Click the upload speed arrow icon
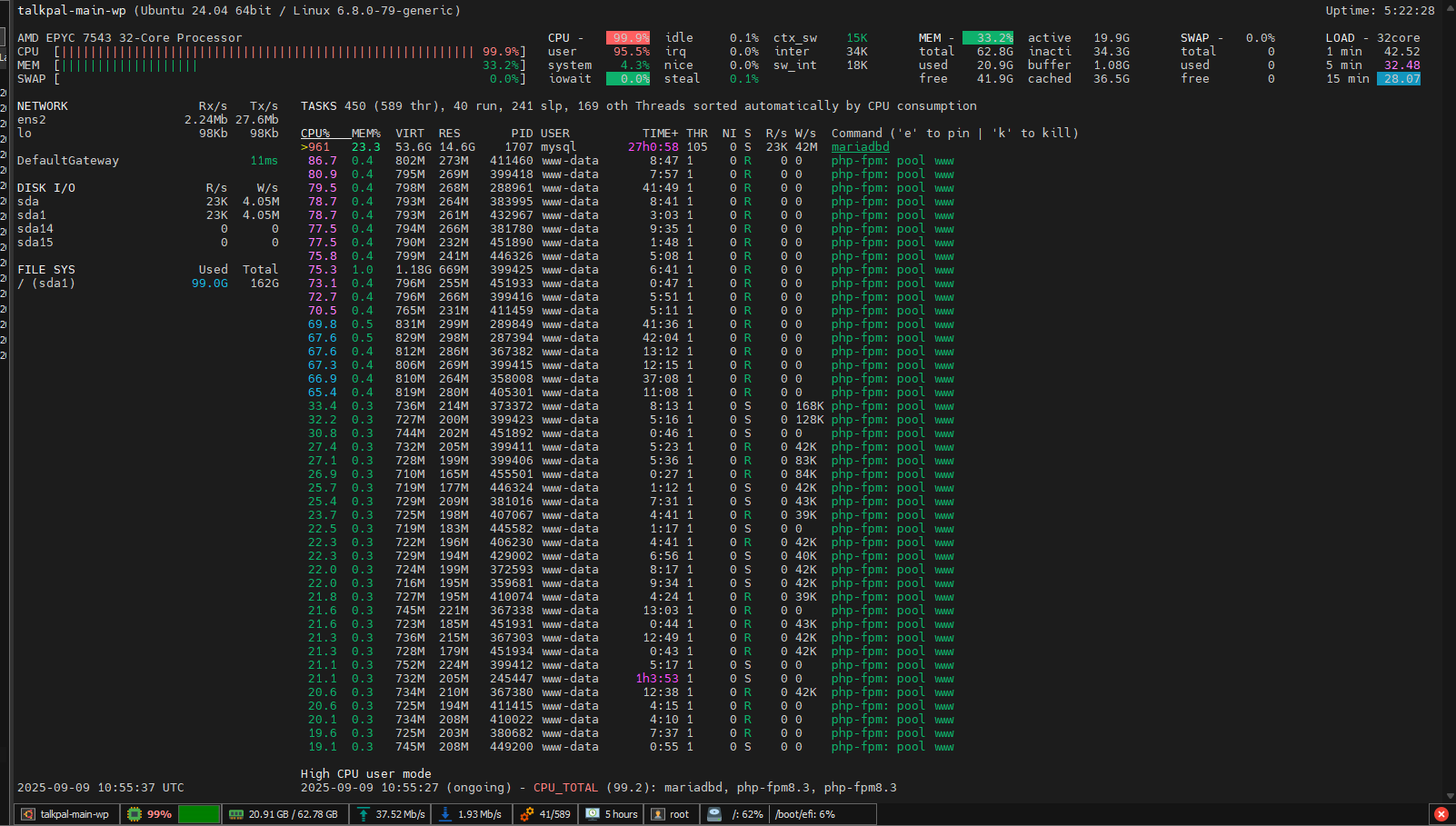The width and height of the screenshot is (1456, 826). click(x=364, y=814)
